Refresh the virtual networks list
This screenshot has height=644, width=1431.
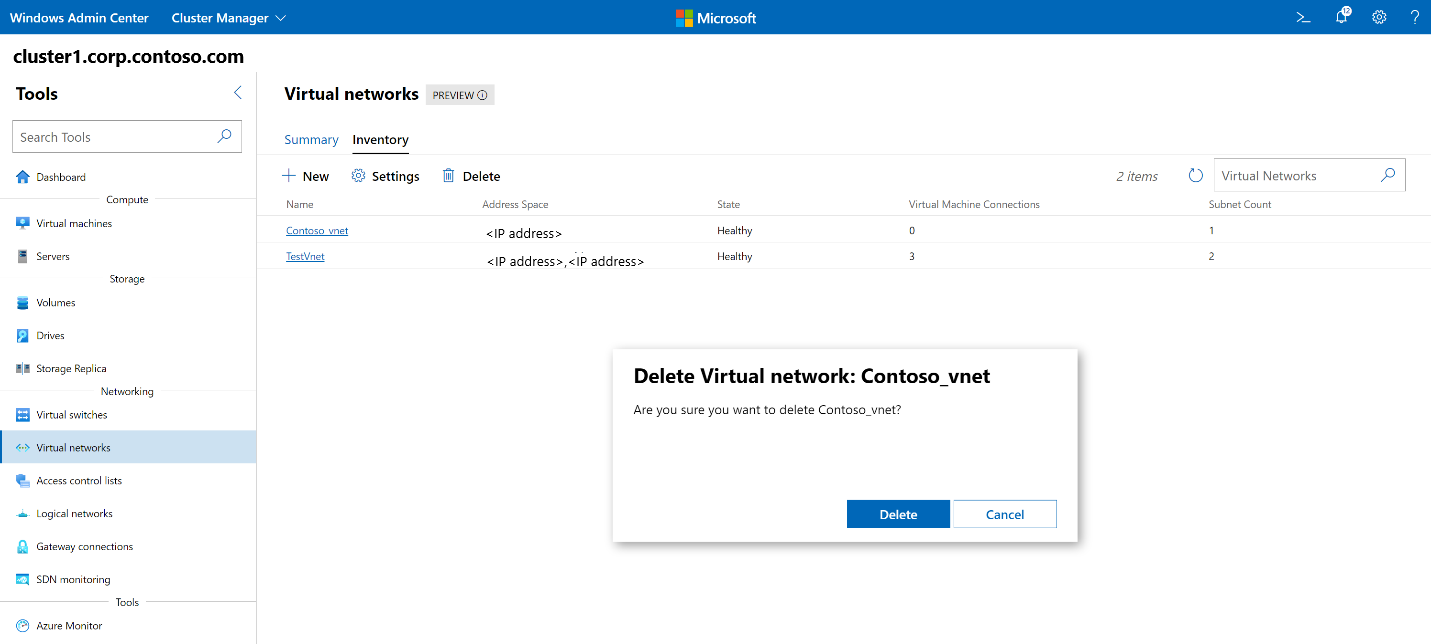[1195, 175]
